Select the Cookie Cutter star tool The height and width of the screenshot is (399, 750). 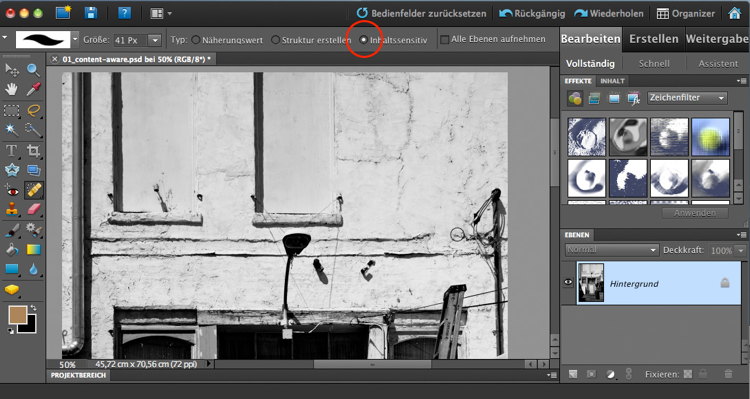click(11, 170)
